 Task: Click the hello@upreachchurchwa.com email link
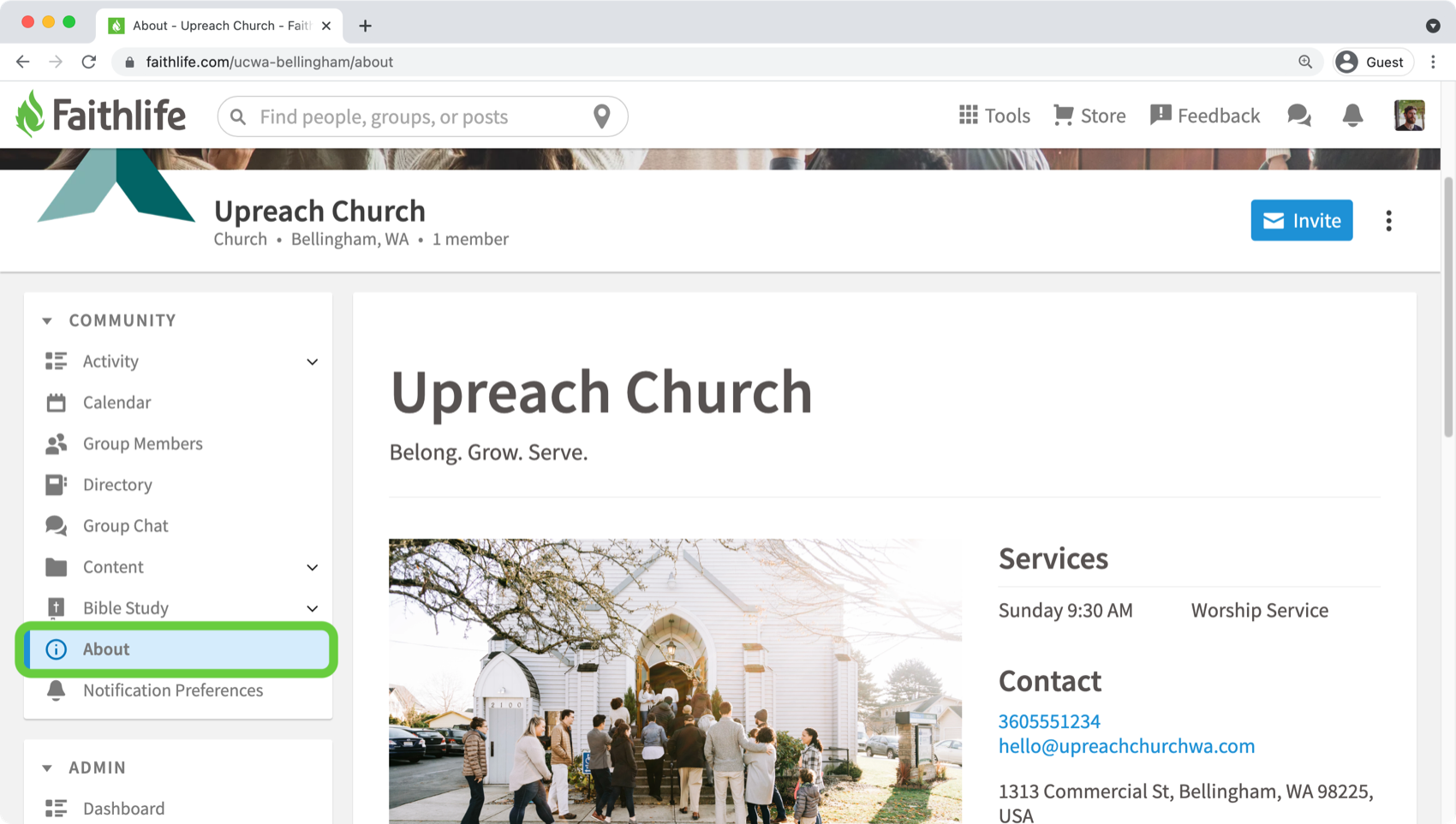click(x=1126, y=746)
